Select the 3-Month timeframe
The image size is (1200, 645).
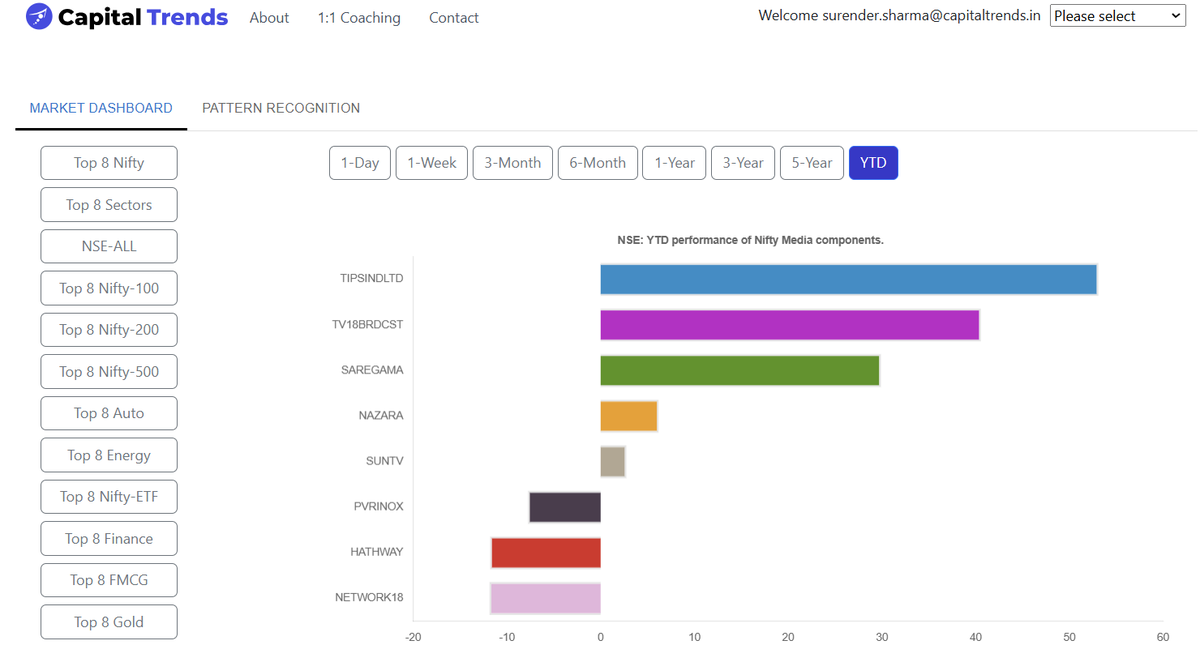click(513, 163)
